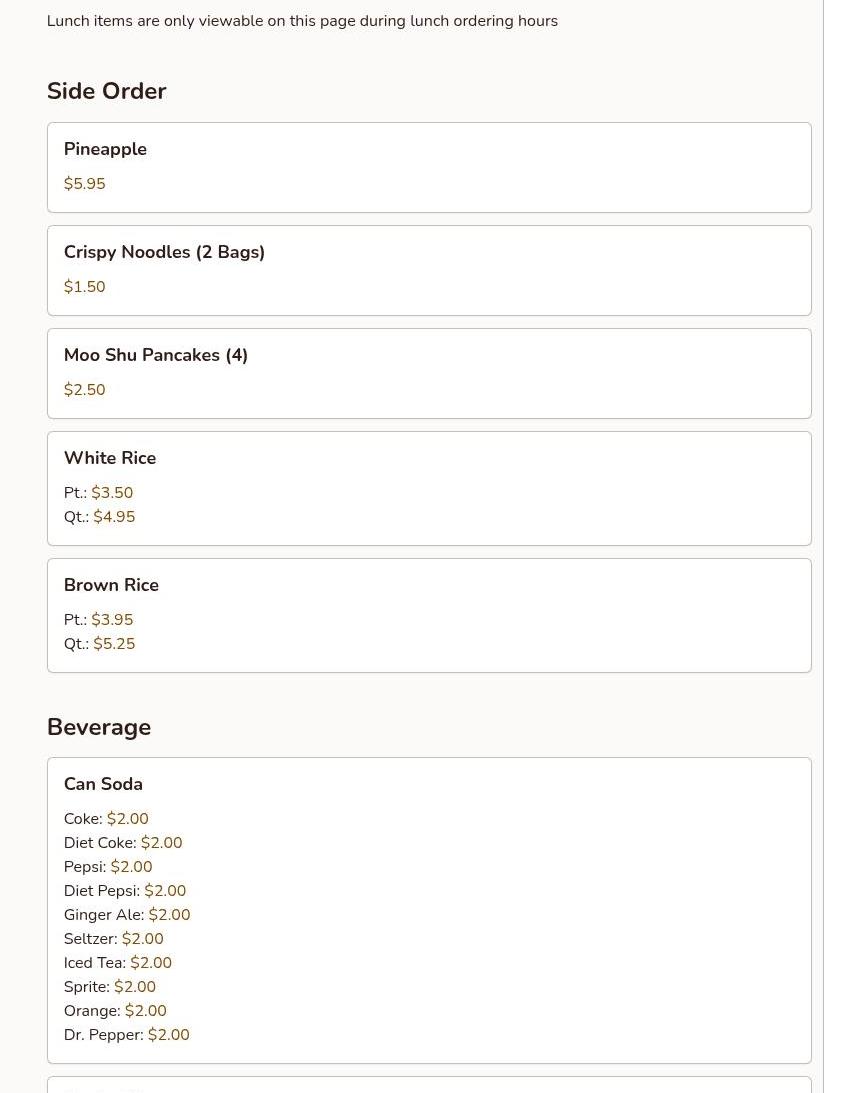Choose the Sprite option

tap(109, 987)
